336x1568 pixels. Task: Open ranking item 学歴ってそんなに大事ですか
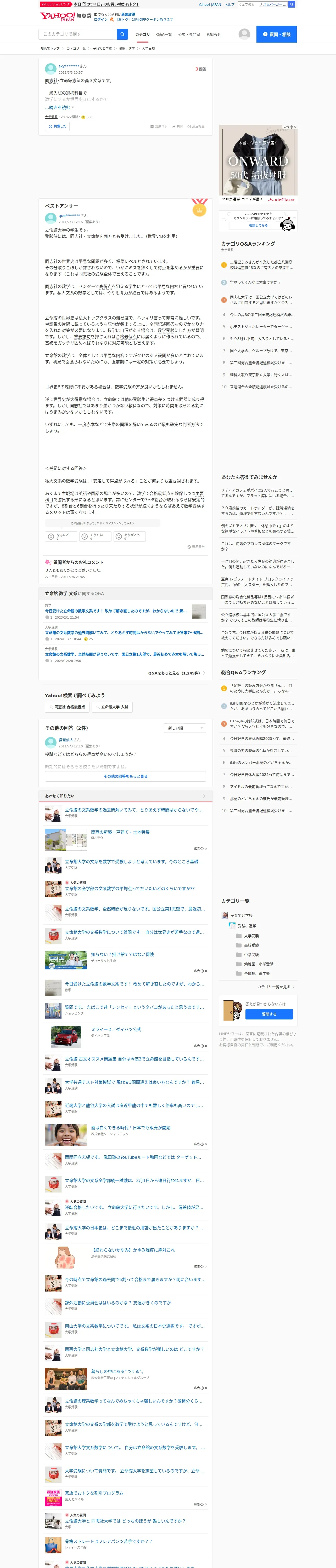[x=255, y=283]
